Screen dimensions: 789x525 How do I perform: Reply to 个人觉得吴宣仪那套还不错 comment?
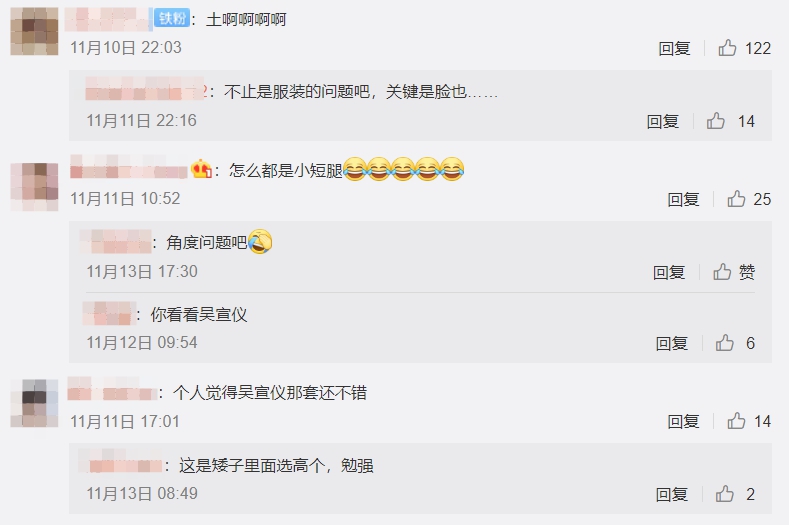click(683, 421)
